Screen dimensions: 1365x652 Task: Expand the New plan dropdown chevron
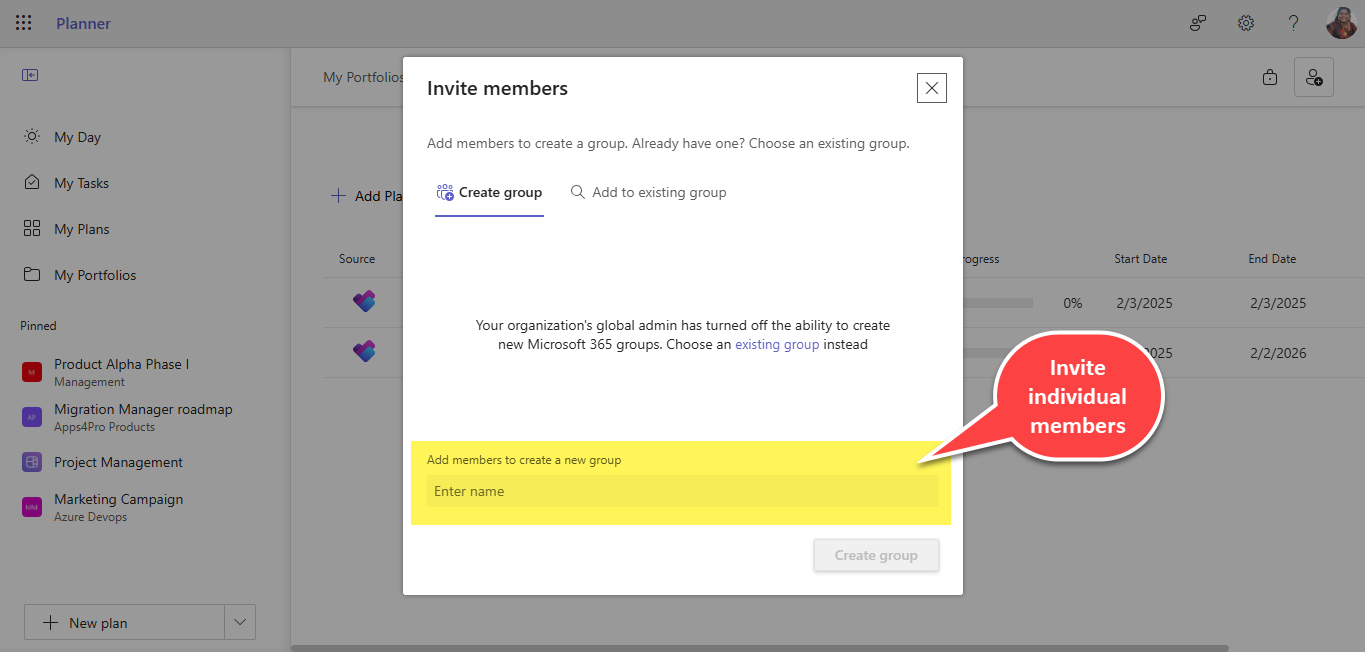(239, 621)
